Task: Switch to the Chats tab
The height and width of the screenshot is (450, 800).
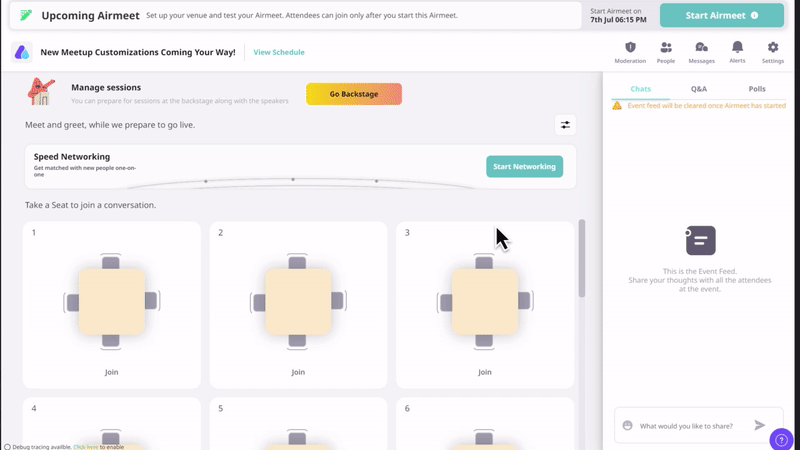Action: (640, 89)
